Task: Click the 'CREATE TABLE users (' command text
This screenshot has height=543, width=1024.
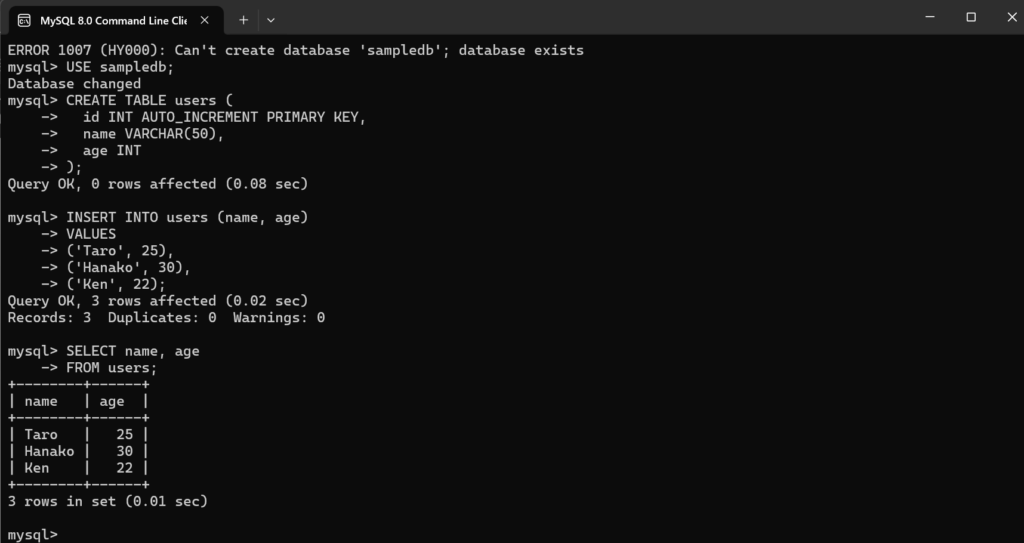Action: pos(140,100)
